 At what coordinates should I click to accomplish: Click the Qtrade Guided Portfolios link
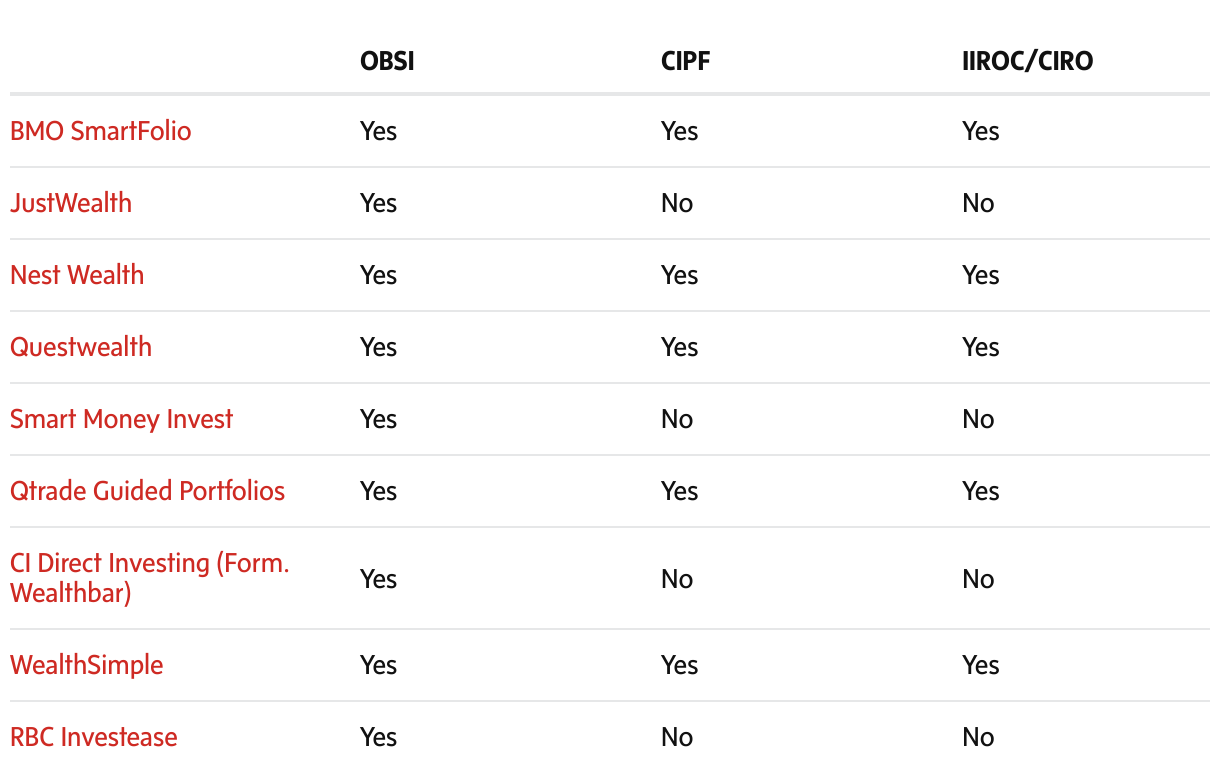147,491
